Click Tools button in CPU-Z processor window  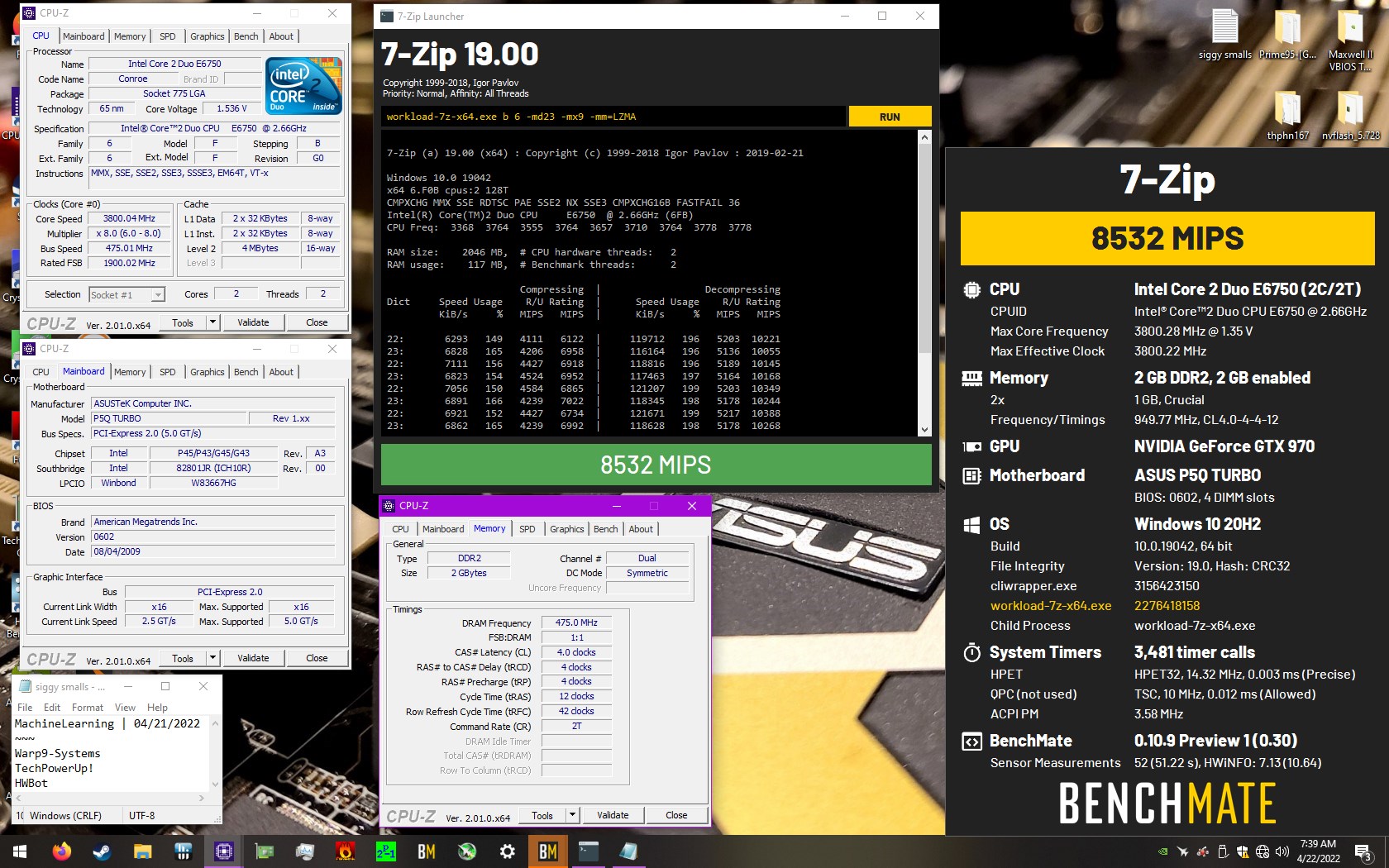(183, 322)
